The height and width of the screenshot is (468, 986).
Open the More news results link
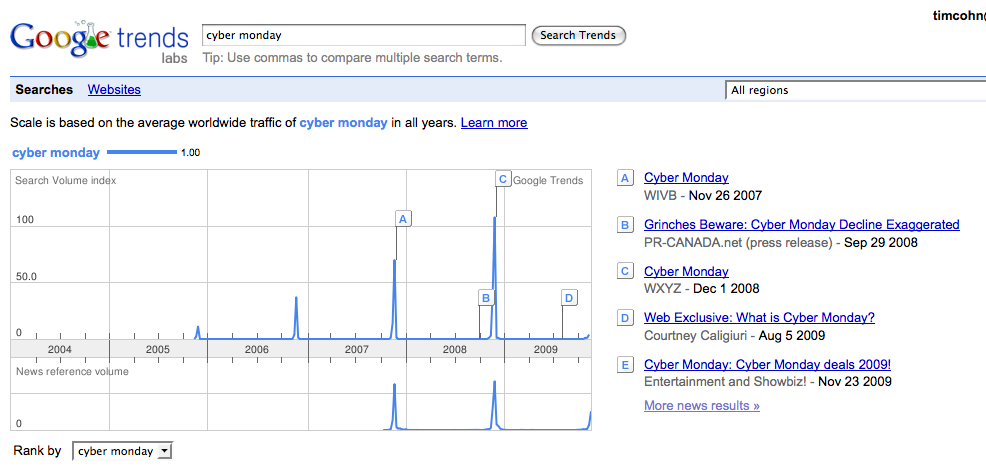coord(701,405)
